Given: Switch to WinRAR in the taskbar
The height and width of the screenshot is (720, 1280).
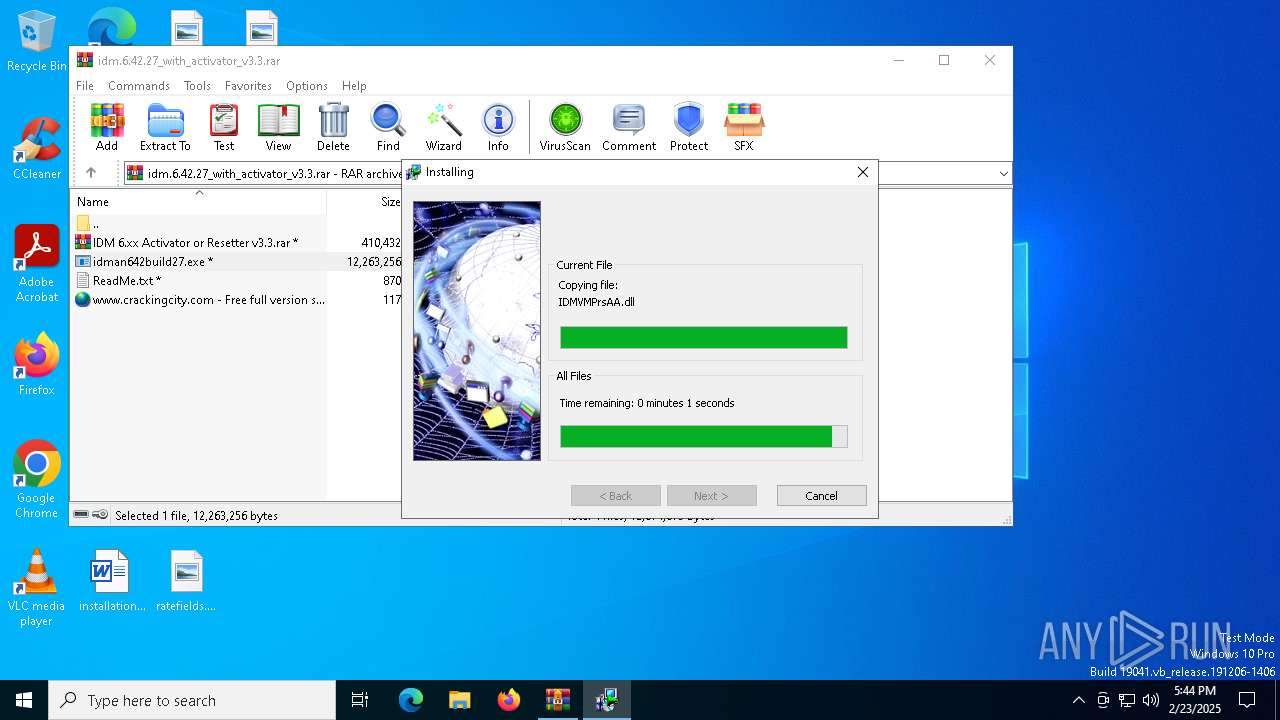Looking at the screenshot, I should pyautogui.click(x=557, y=700).
